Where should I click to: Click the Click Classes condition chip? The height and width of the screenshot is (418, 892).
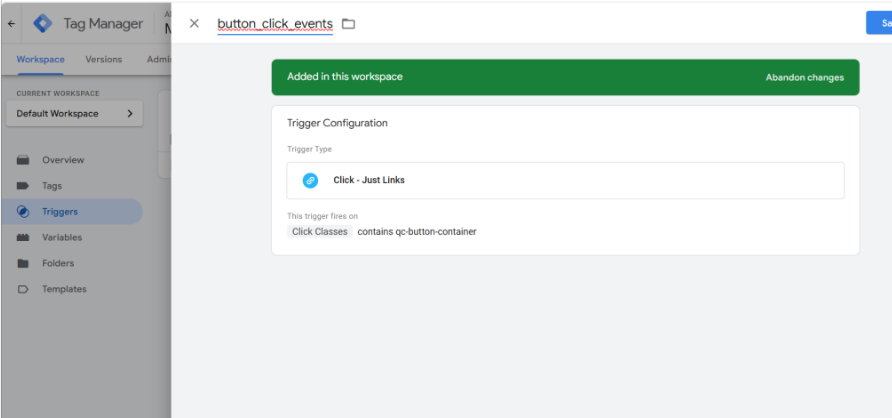coord(319,231)
